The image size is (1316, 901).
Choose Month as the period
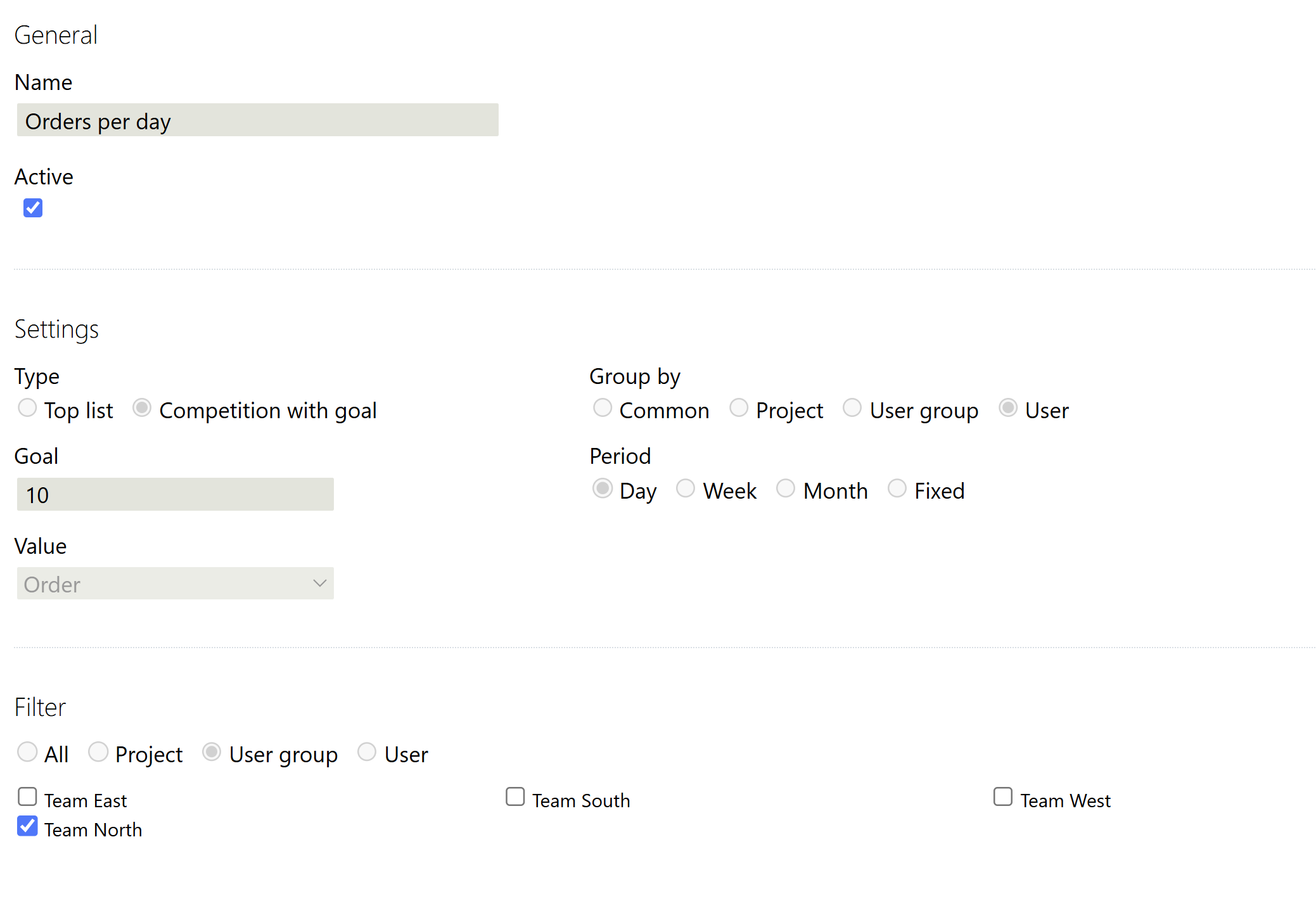click(786, 489)
